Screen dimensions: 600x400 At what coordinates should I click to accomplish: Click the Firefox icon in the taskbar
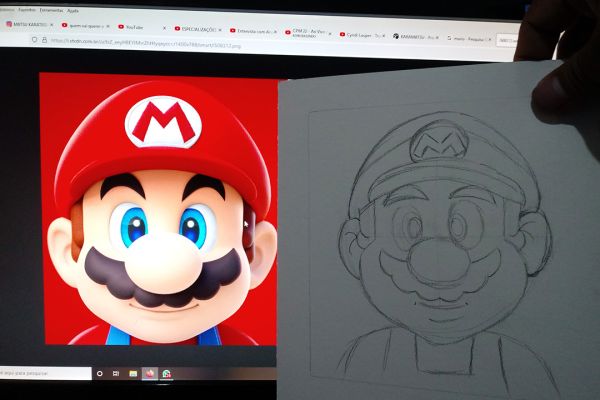tap(150, 374)
